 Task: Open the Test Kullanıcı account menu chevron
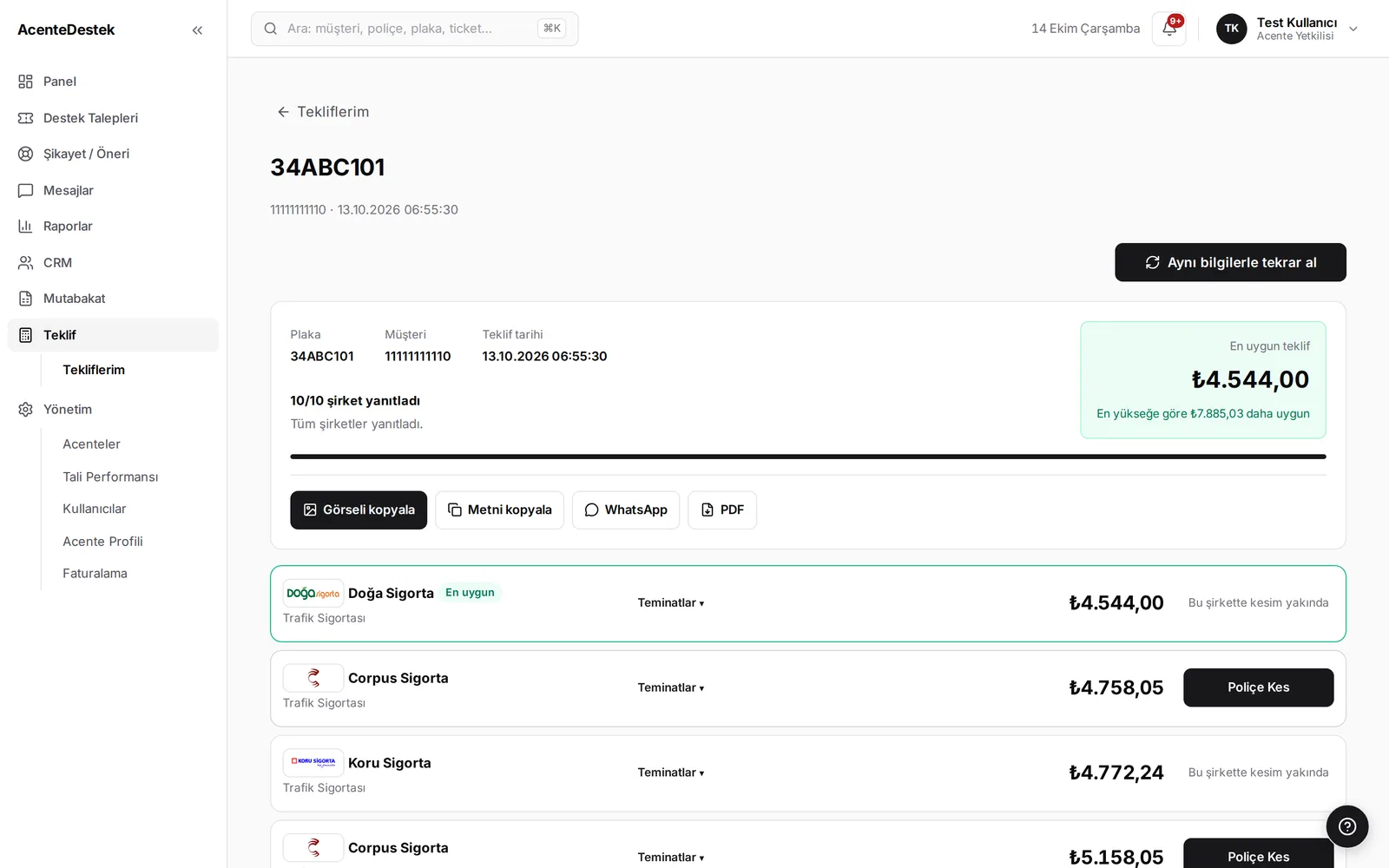click(1353, 30)
